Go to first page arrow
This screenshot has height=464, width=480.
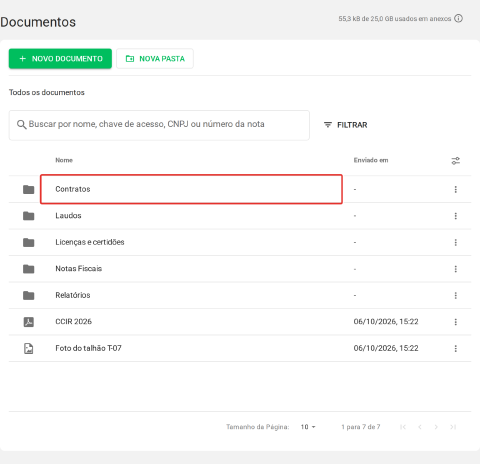tap(403, 427)
